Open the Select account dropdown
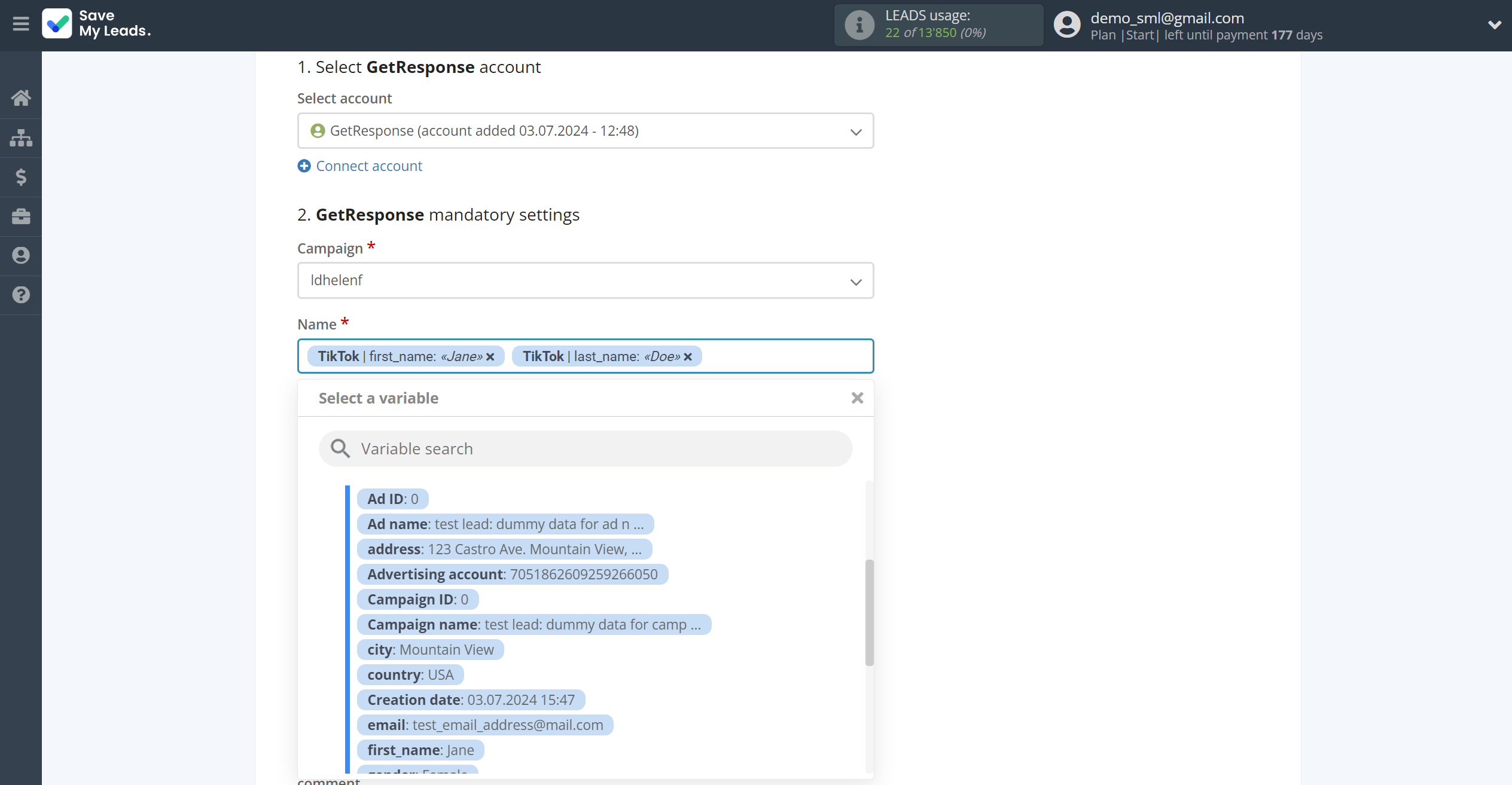The width and height of the screenshot is (1512, 785). (x=586, y=131)
